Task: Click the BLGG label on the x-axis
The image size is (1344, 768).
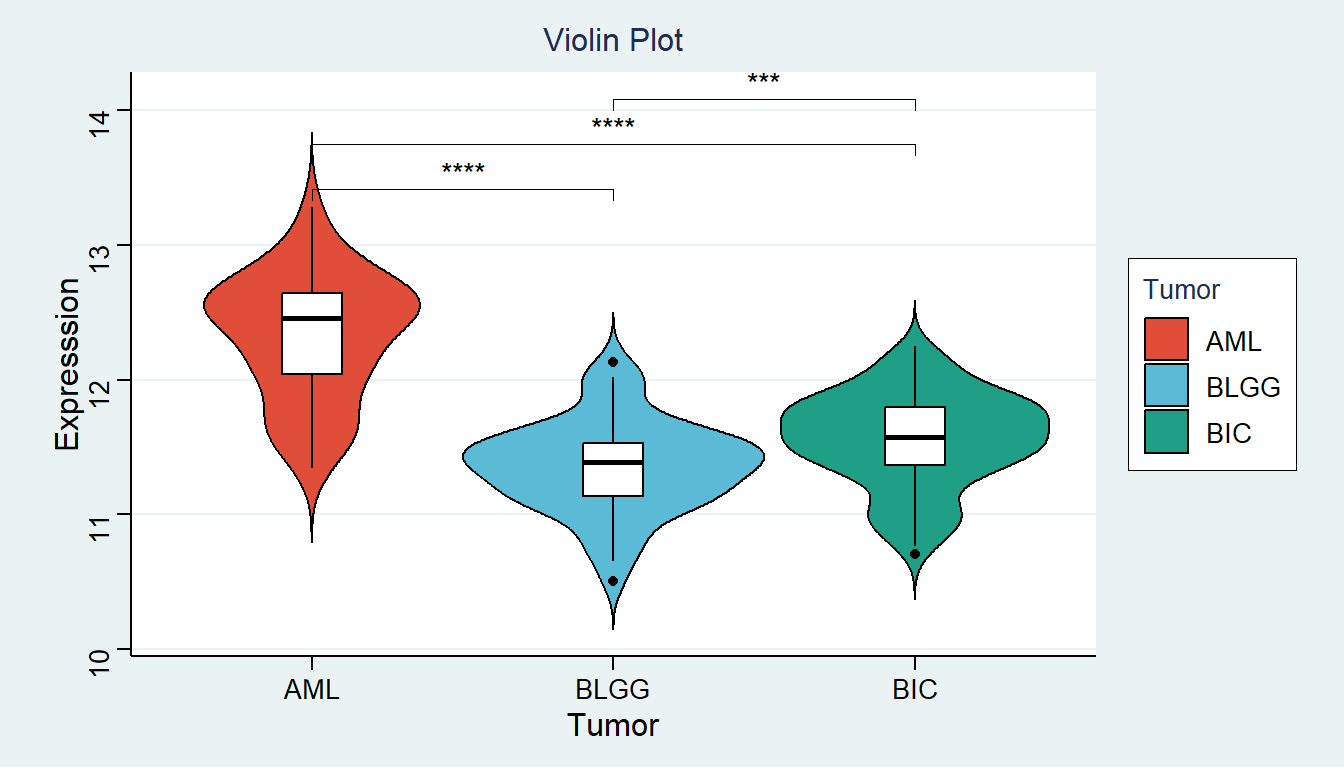Action: (x=613, y=690)
